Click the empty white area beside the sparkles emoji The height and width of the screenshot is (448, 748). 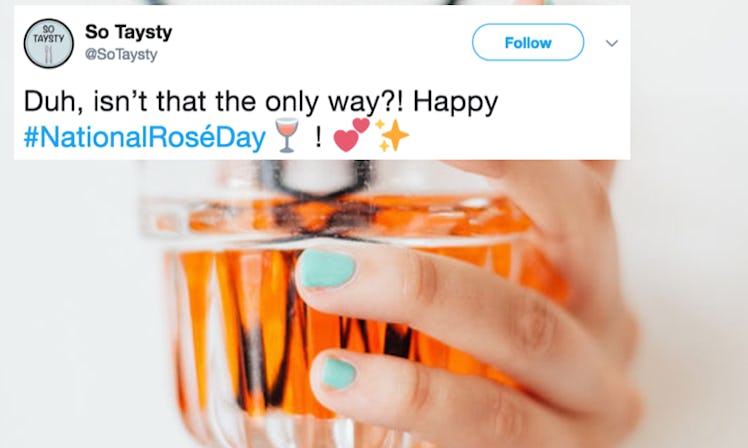point(520,136)
